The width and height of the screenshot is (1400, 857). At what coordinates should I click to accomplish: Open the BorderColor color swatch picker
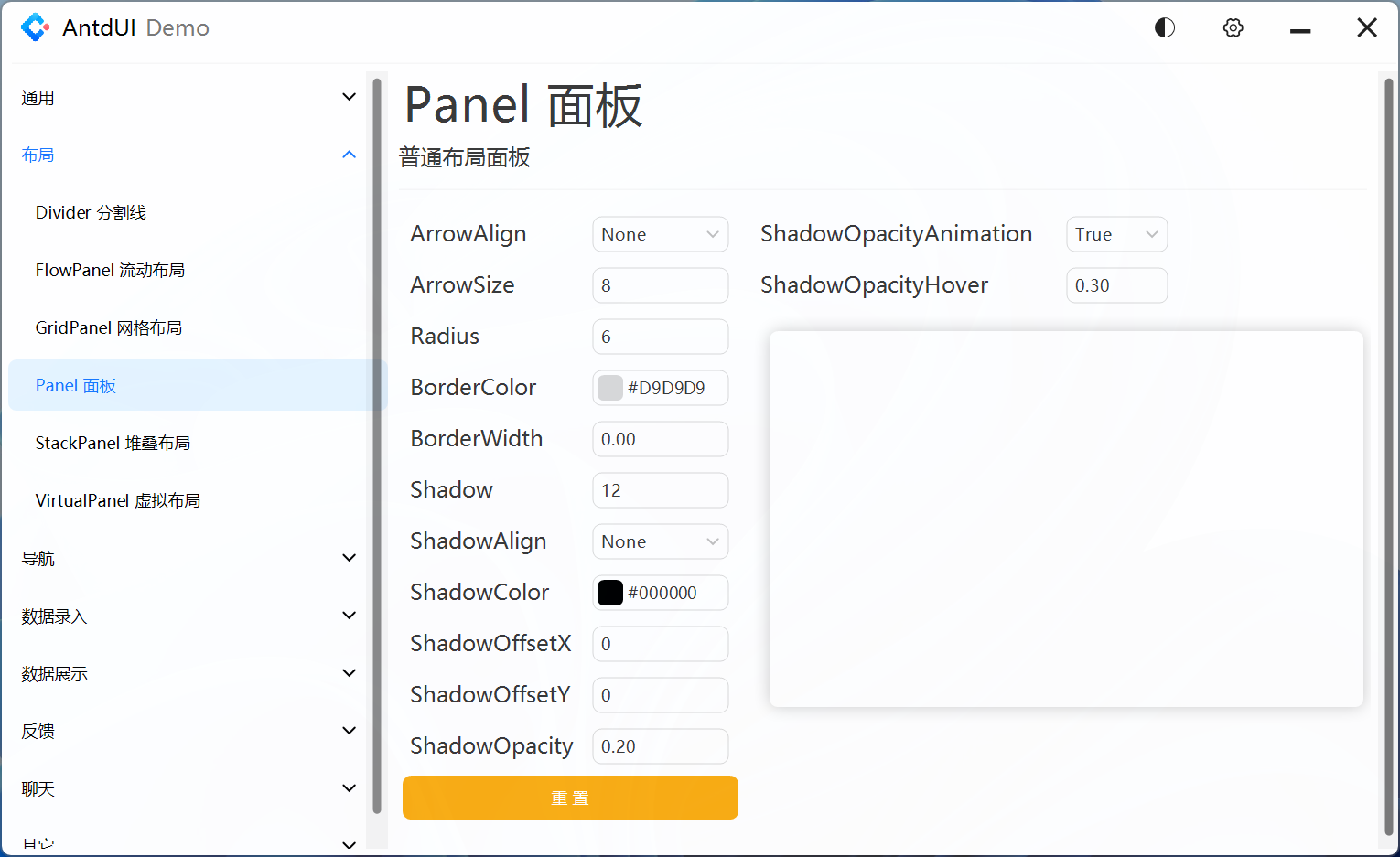[x=609, y=388]
